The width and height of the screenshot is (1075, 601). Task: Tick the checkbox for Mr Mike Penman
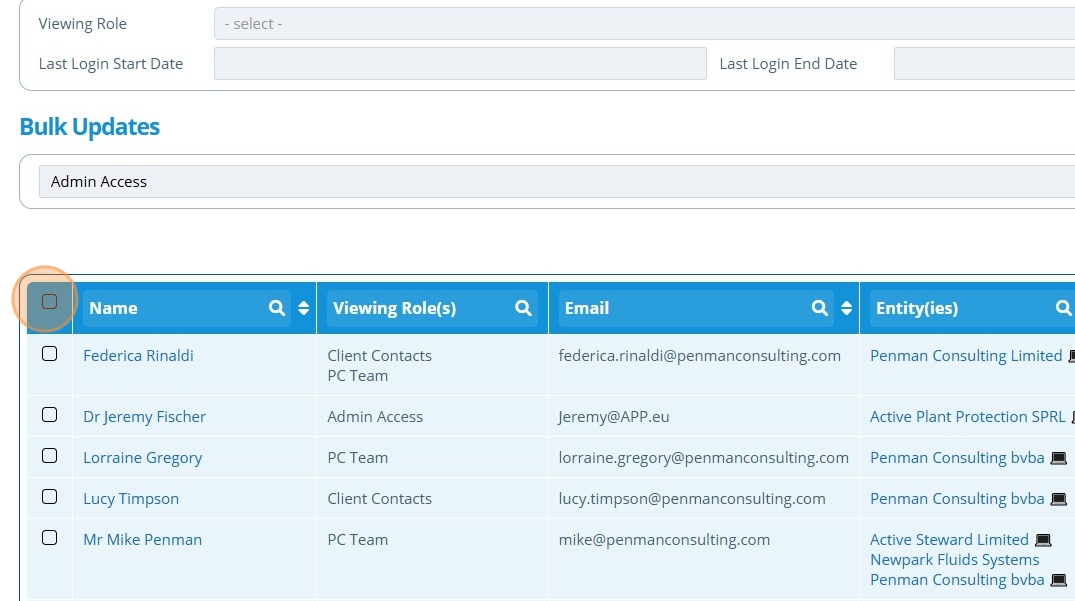[49, 538]
